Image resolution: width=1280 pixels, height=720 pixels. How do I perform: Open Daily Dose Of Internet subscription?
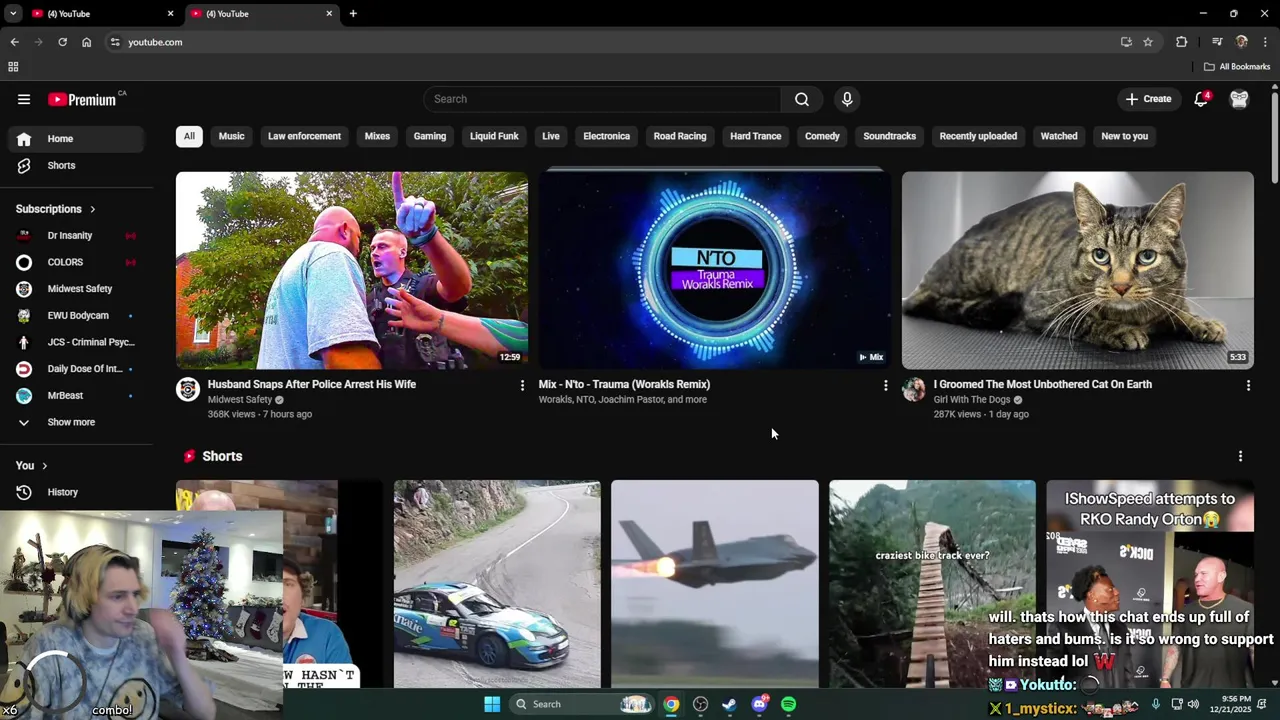(76, 369)
